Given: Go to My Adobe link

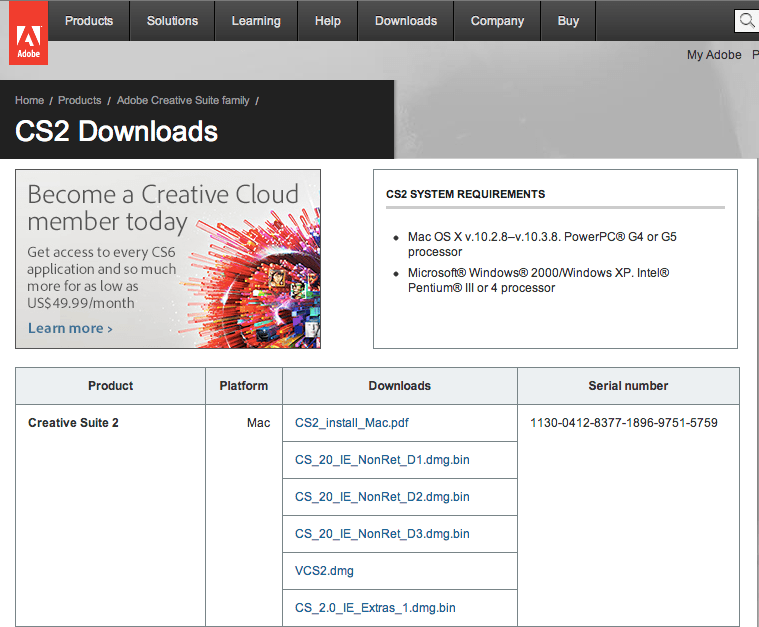Looking at the screenshot, I should pos(714,55).
